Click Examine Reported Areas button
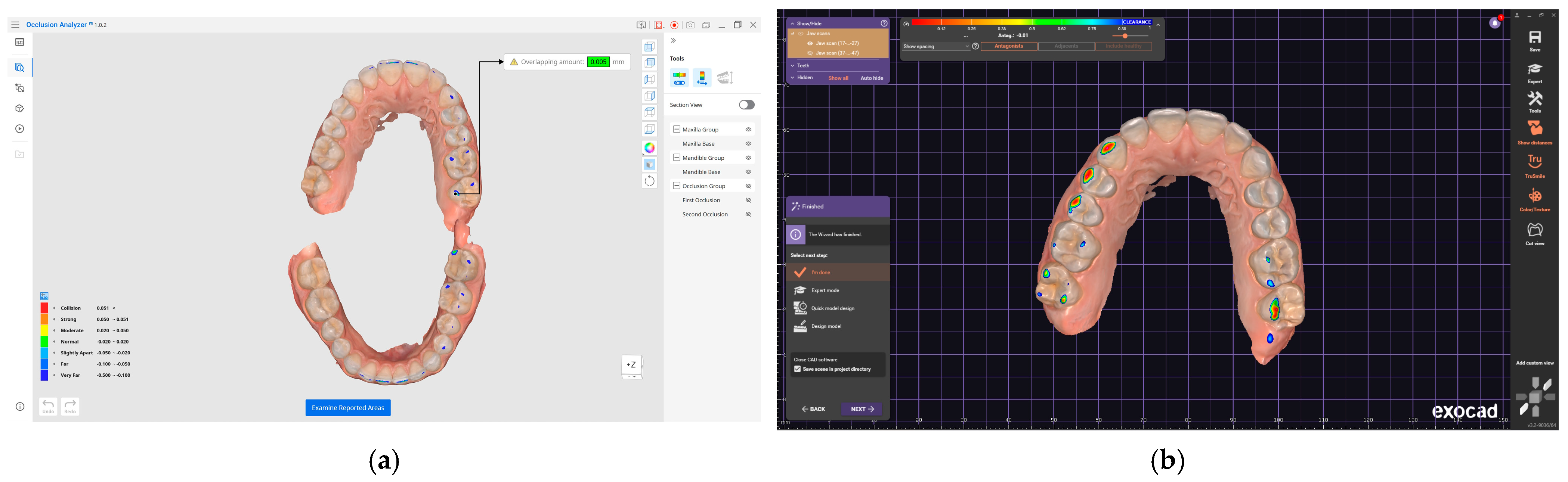This screenshot has height=482, width=1568. 347,408
